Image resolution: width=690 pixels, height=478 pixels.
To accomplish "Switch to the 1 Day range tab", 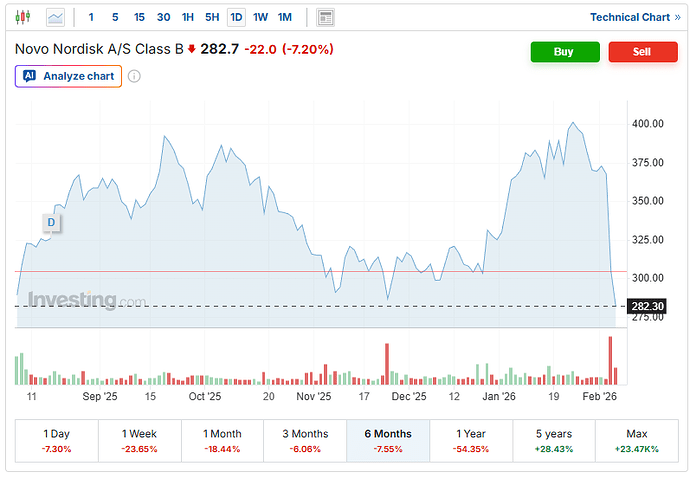I will (57, 441).
